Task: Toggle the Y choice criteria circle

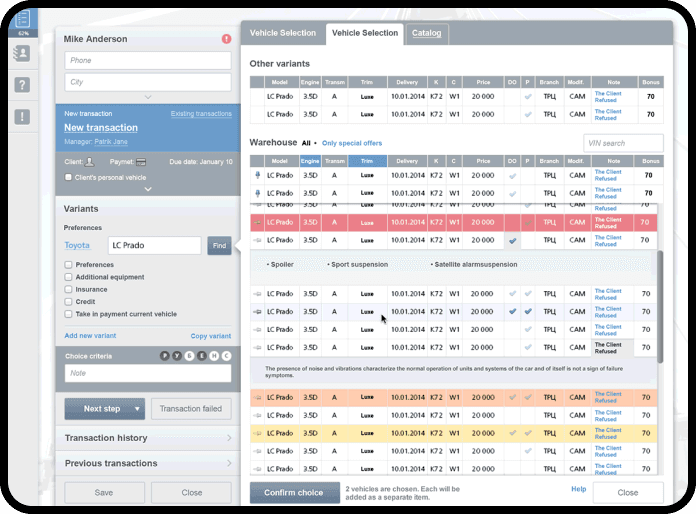Action: click(177, 356)
